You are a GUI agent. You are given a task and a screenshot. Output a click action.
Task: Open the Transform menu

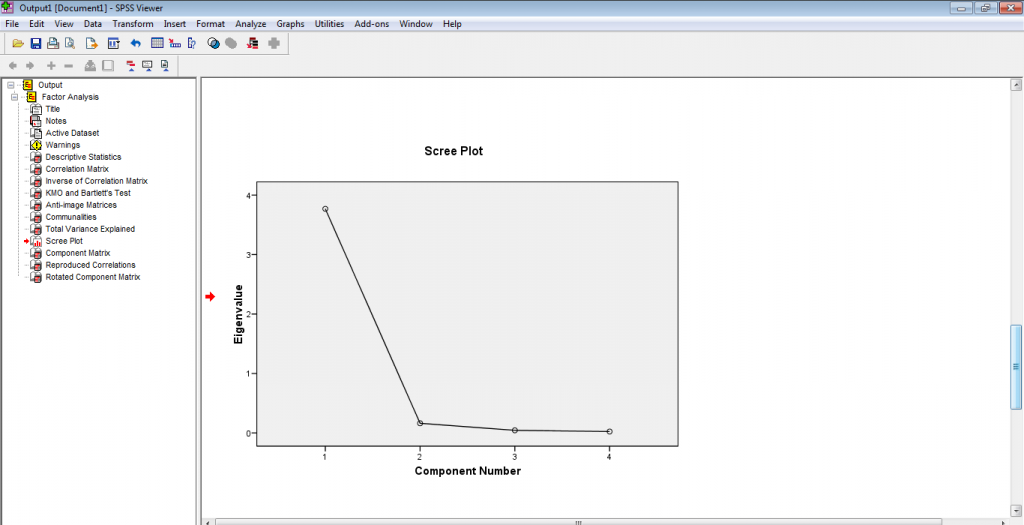[x=133, y=23]
